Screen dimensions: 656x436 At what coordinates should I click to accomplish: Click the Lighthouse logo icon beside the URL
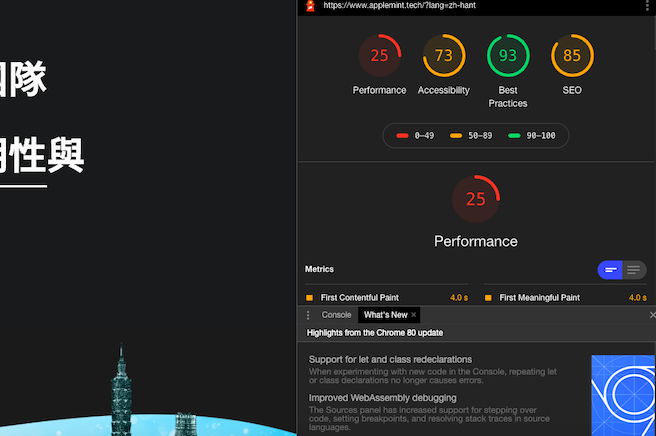coord(309,6)
